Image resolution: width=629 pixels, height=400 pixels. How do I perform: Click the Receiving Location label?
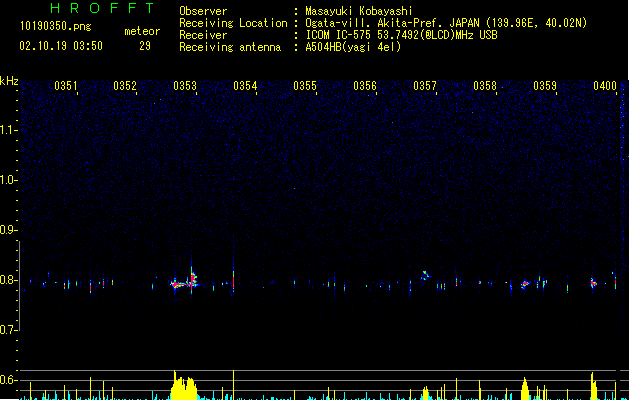click(x=233, y=23)
